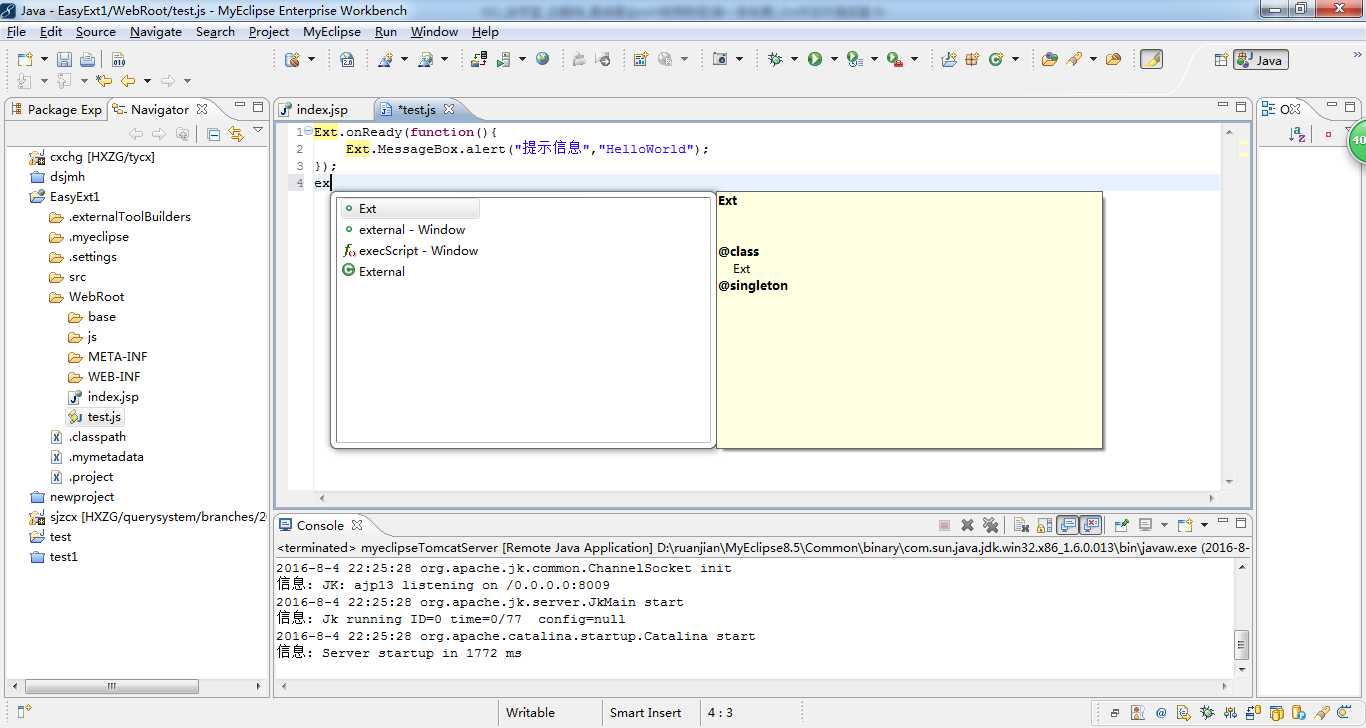Screen dimensions: 1366x728
Task: Choose 'external - Window' completion proposal
Action: (412, 230)
